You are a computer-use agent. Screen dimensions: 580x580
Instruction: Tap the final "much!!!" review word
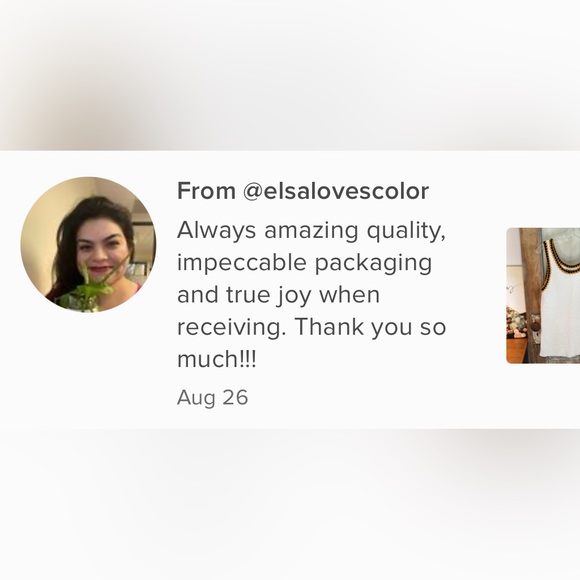(216, 359)
